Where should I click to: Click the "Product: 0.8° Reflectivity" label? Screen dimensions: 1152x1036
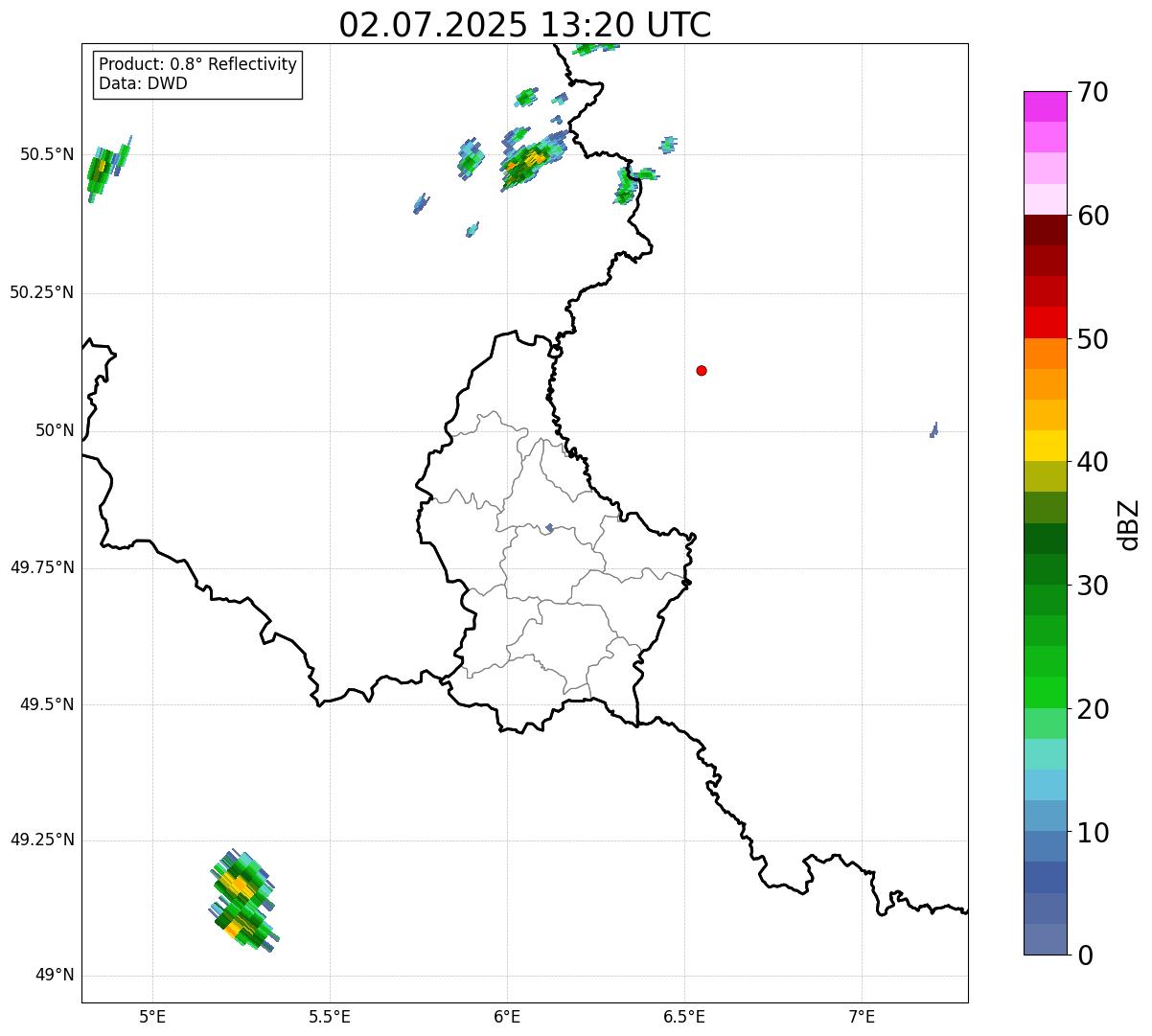point(198,64)
